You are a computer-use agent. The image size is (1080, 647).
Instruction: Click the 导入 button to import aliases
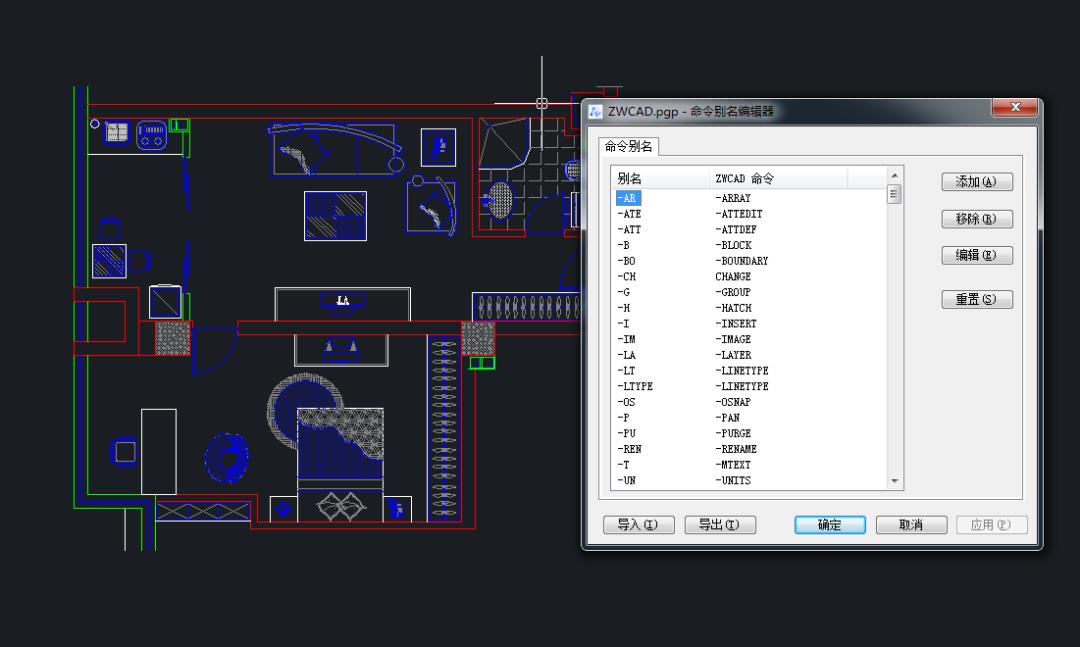pos(638,524)
